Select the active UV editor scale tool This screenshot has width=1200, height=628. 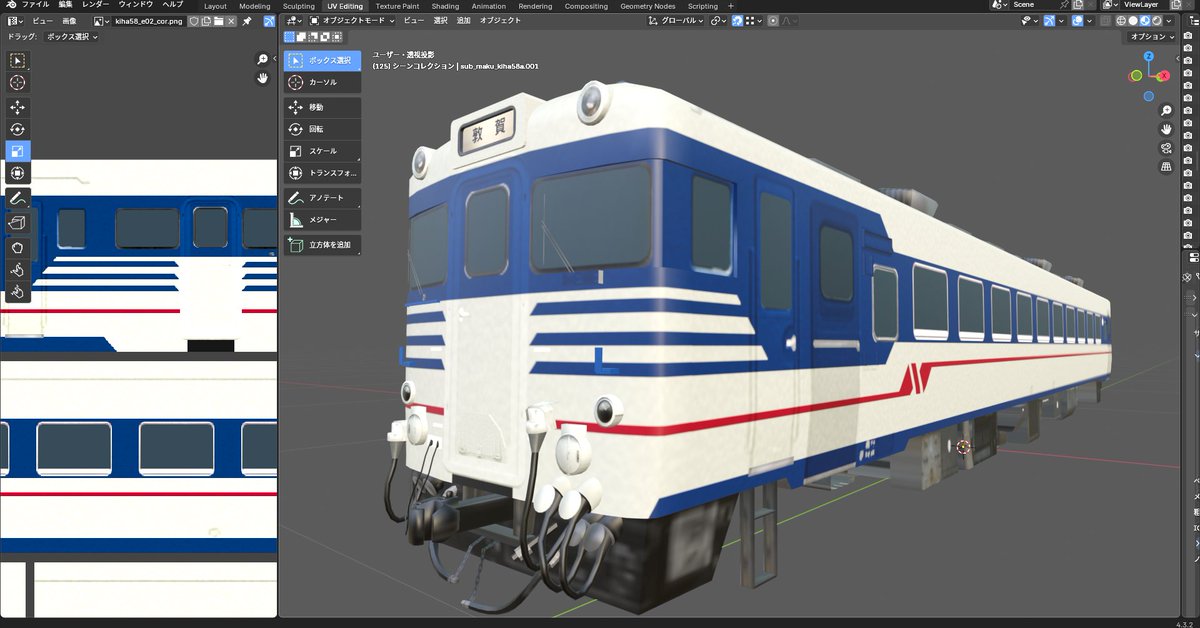coord(17,151)
